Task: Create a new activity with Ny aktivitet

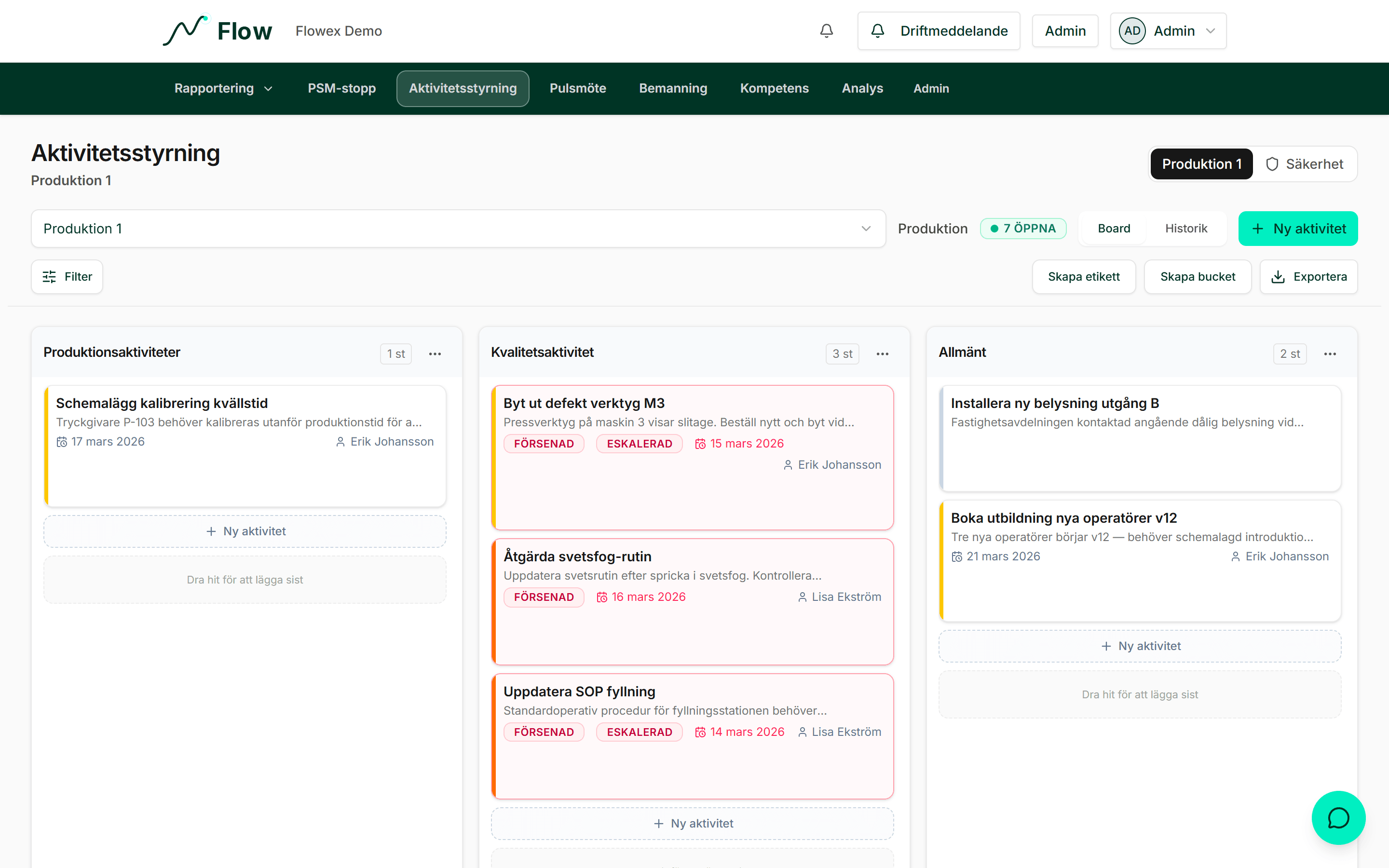Action: 1298,228
